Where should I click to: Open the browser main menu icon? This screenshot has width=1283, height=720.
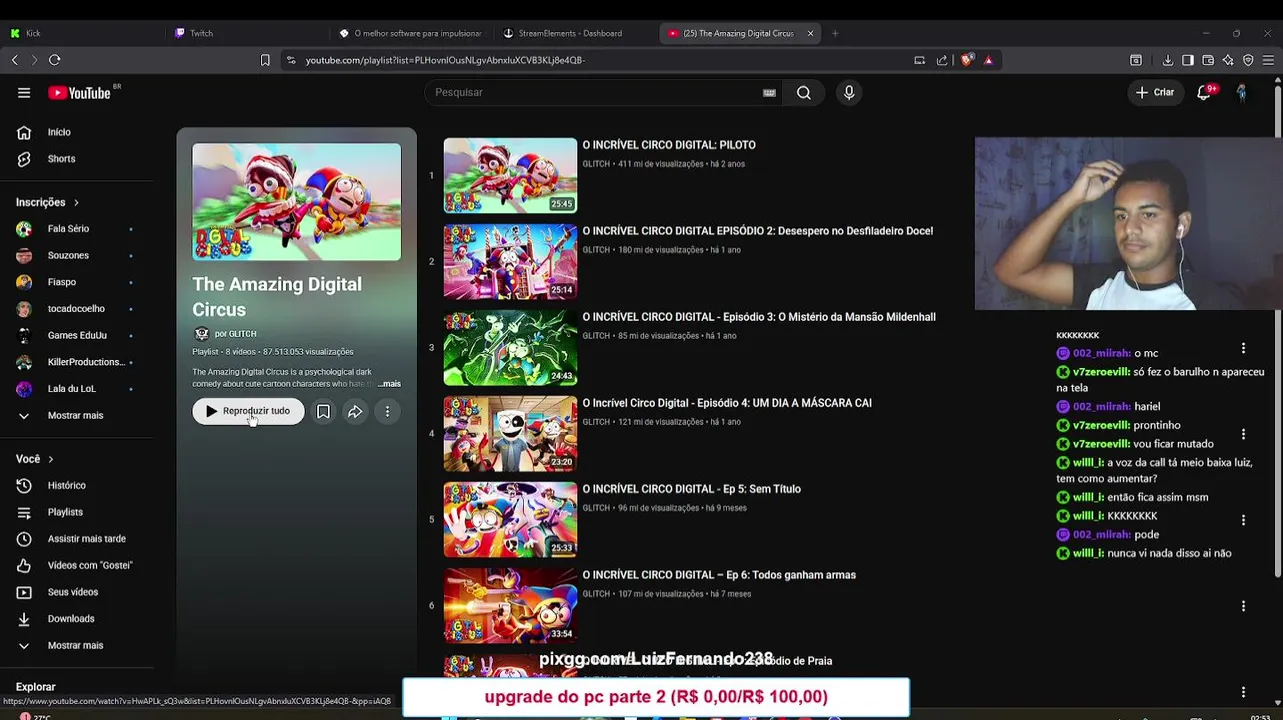point(1268,60)
